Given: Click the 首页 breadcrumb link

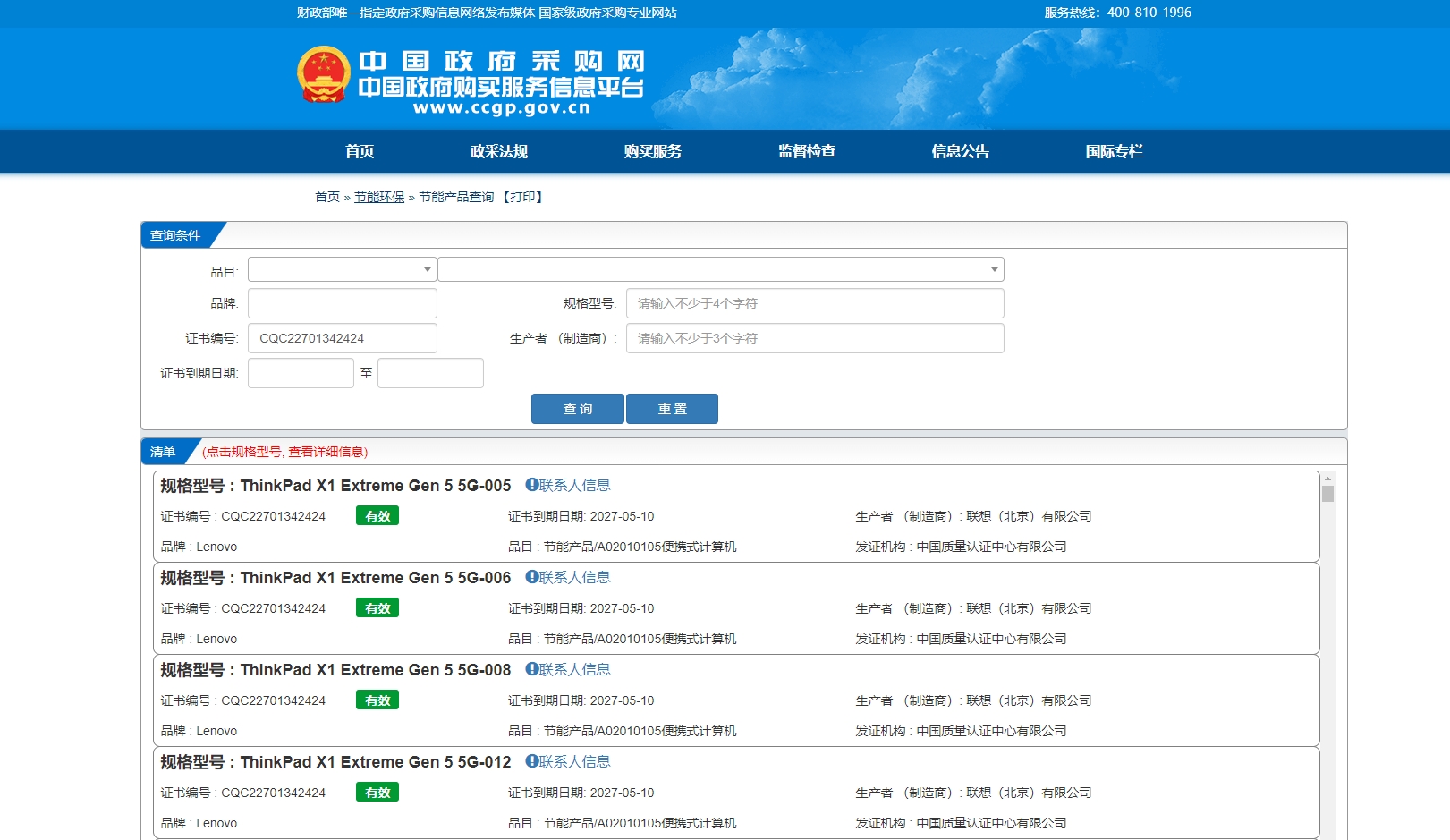Looking at the screenshot, I should [327, 197].
